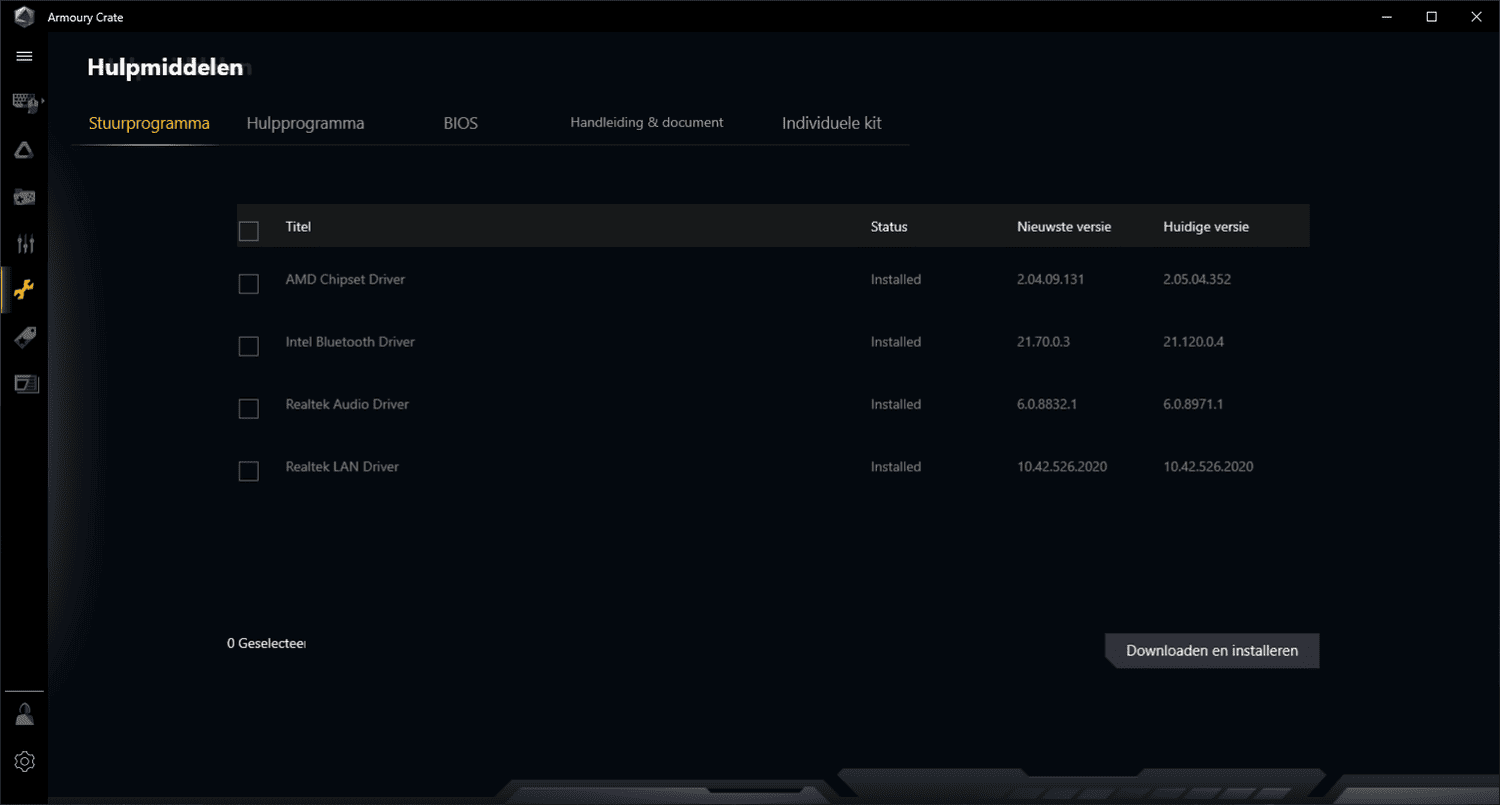This screenshot has width=1500, height=805.
Task: Click the Armoury Crate logo in title bar
Action: tap(24, 17)
